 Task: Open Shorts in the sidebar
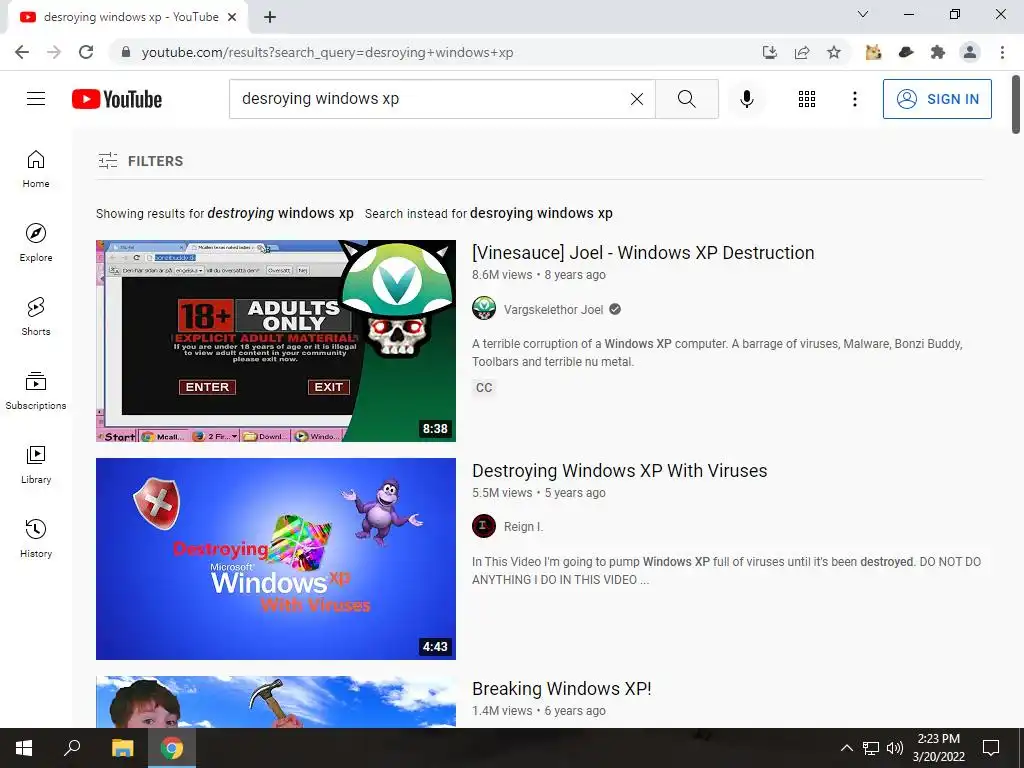[x=36, y=316]
